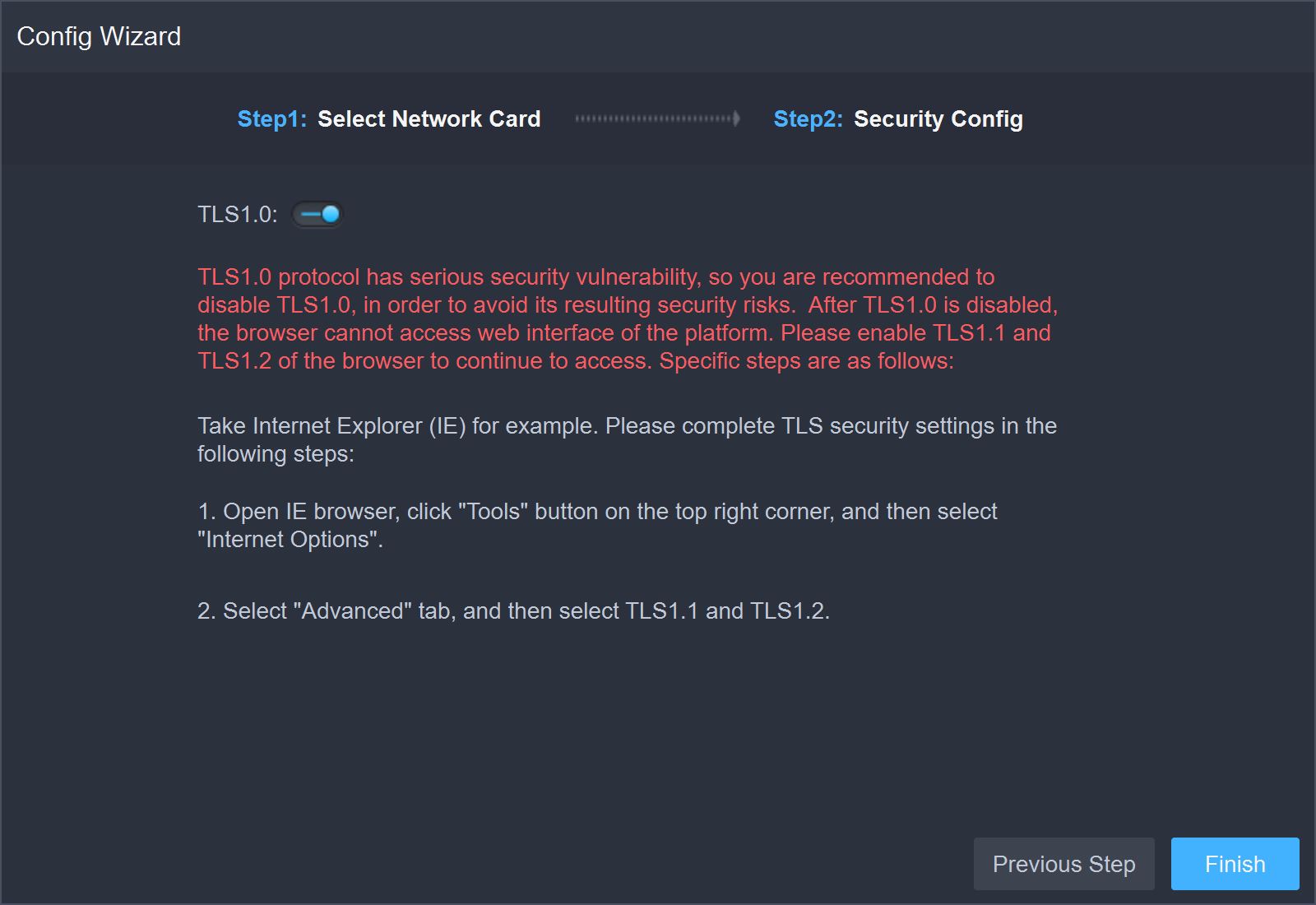Click the blue "Step1:" label

point(271,119)
